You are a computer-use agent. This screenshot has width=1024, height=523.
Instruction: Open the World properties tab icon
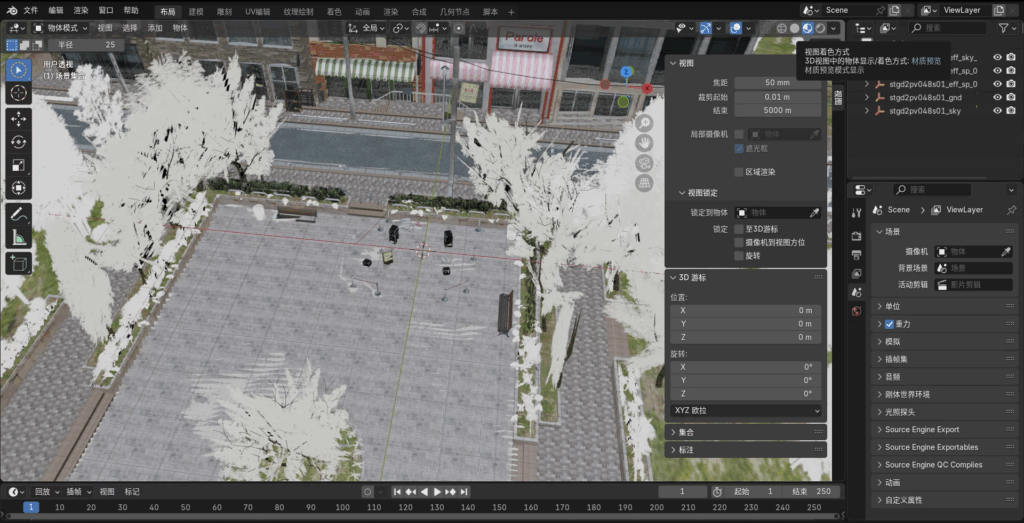(x=857, y=311)
